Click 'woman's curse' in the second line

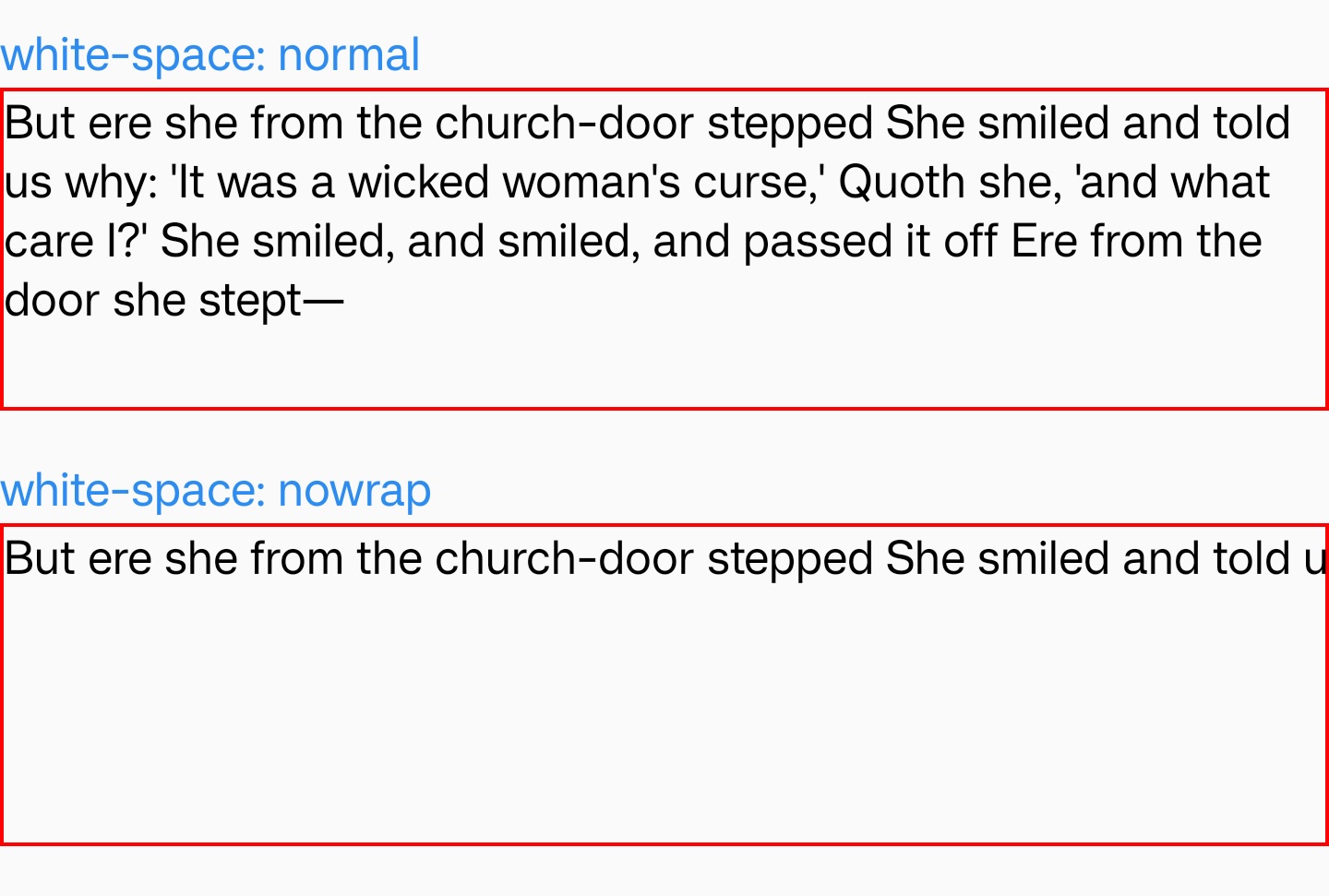coord(658,183)
